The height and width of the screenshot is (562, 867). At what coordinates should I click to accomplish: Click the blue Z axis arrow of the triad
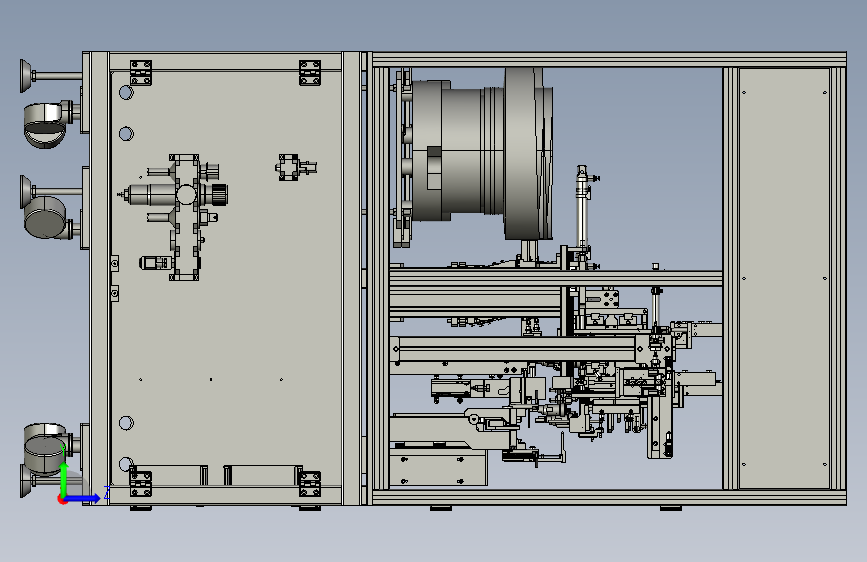[83, 498]
